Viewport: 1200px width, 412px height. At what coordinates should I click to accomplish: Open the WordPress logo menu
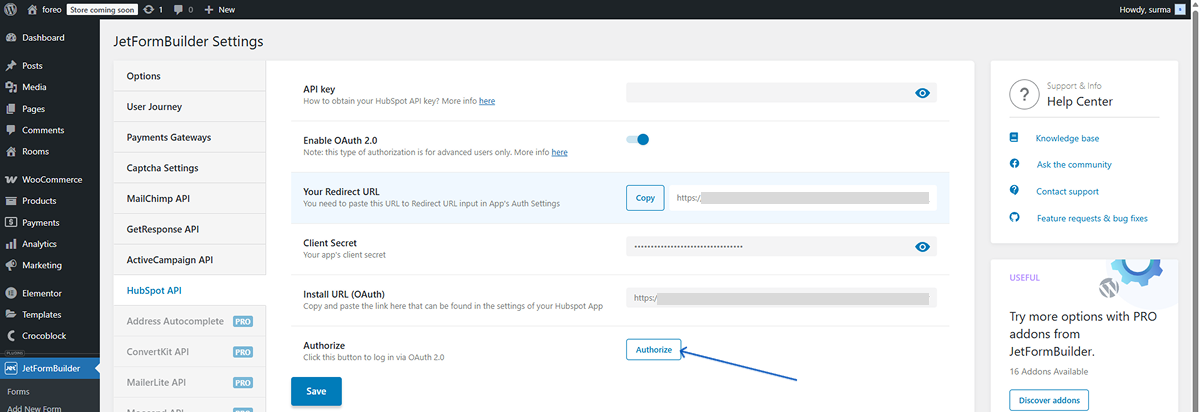click(x=10, y=9)
